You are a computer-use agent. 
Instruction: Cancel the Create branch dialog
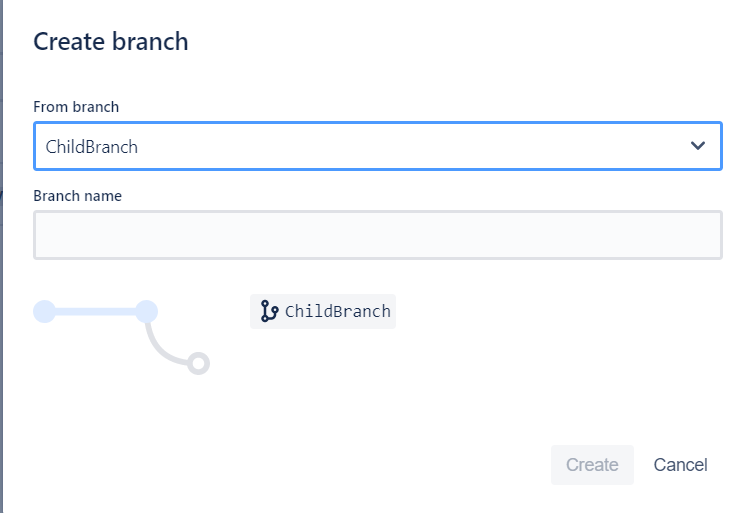click(x=680, y=465)
